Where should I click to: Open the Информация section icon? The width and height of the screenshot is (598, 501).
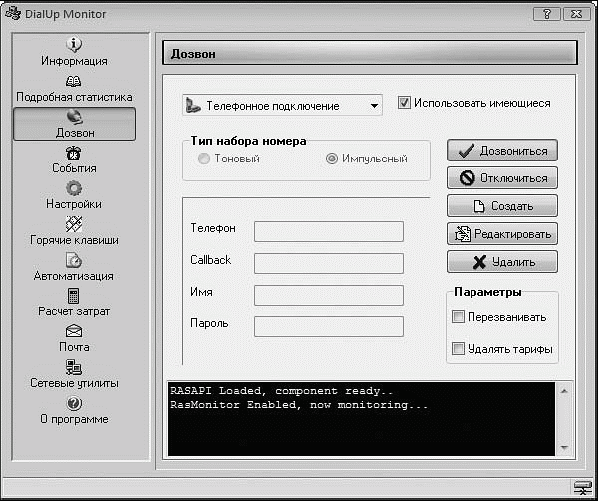tap(74, 44)
